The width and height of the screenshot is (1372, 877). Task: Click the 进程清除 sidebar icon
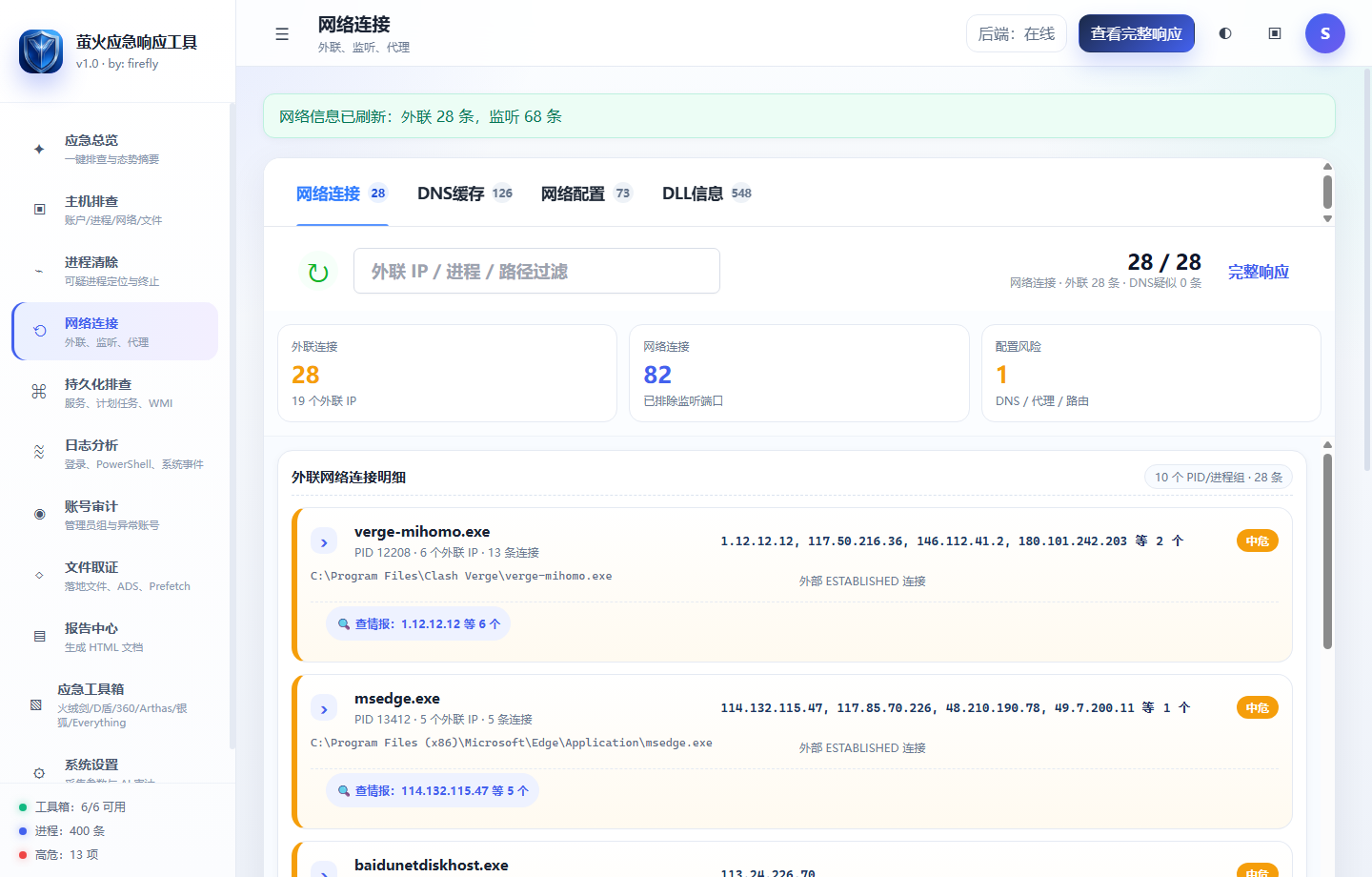coord(39,271)
